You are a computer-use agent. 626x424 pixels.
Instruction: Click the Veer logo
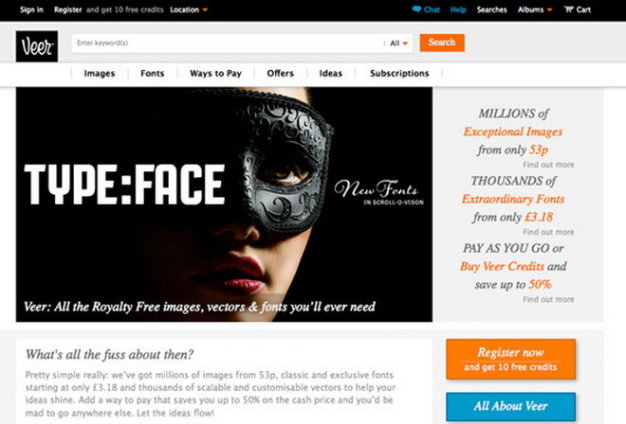(x=37, y=46)
